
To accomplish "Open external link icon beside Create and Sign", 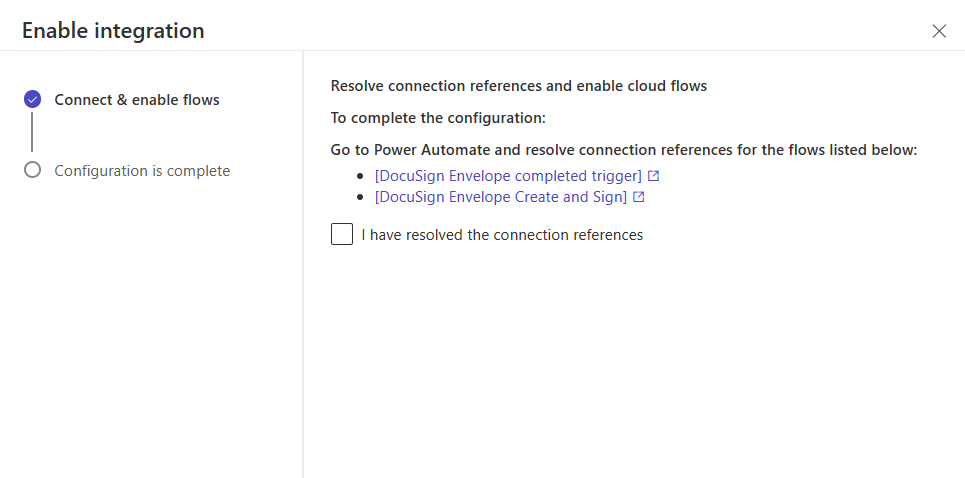I will [x=638, y=197].
